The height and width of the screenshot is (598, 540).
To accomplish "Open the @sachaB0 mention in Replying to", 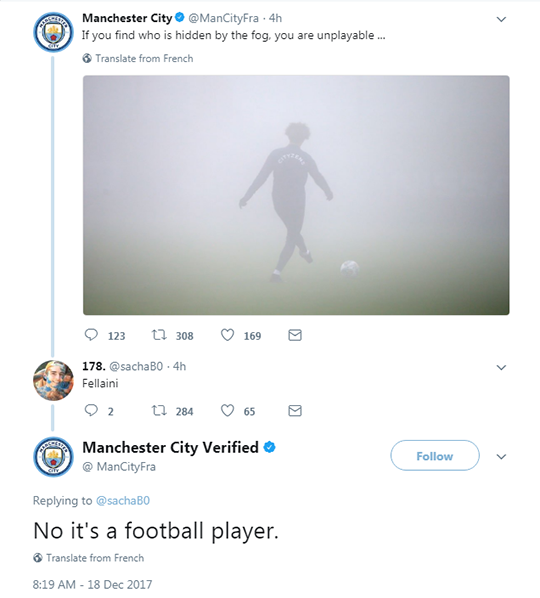I will tap(123, 500).
